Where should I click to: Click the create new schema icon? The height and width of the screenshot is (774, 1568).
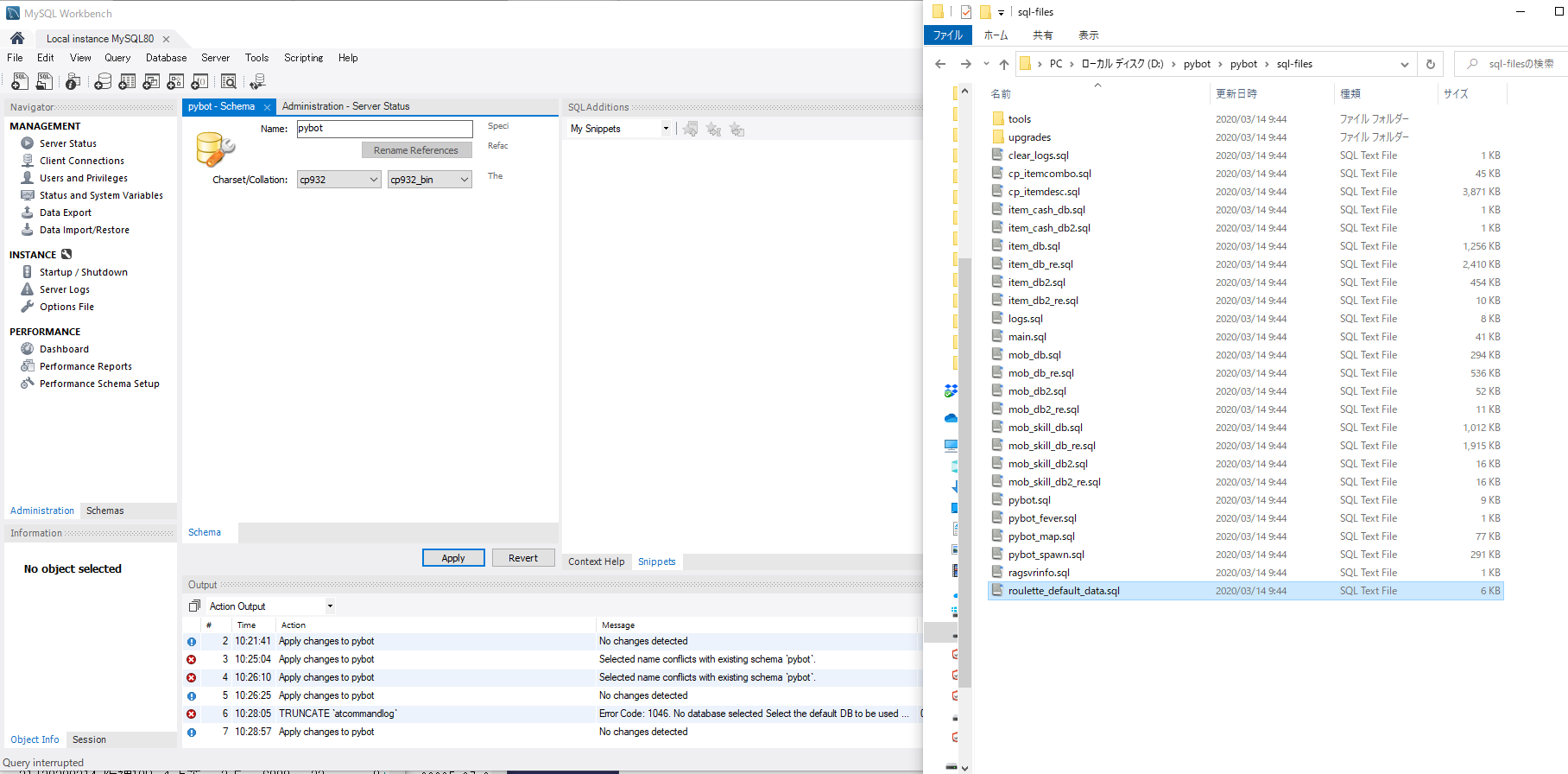coord(103,81)
